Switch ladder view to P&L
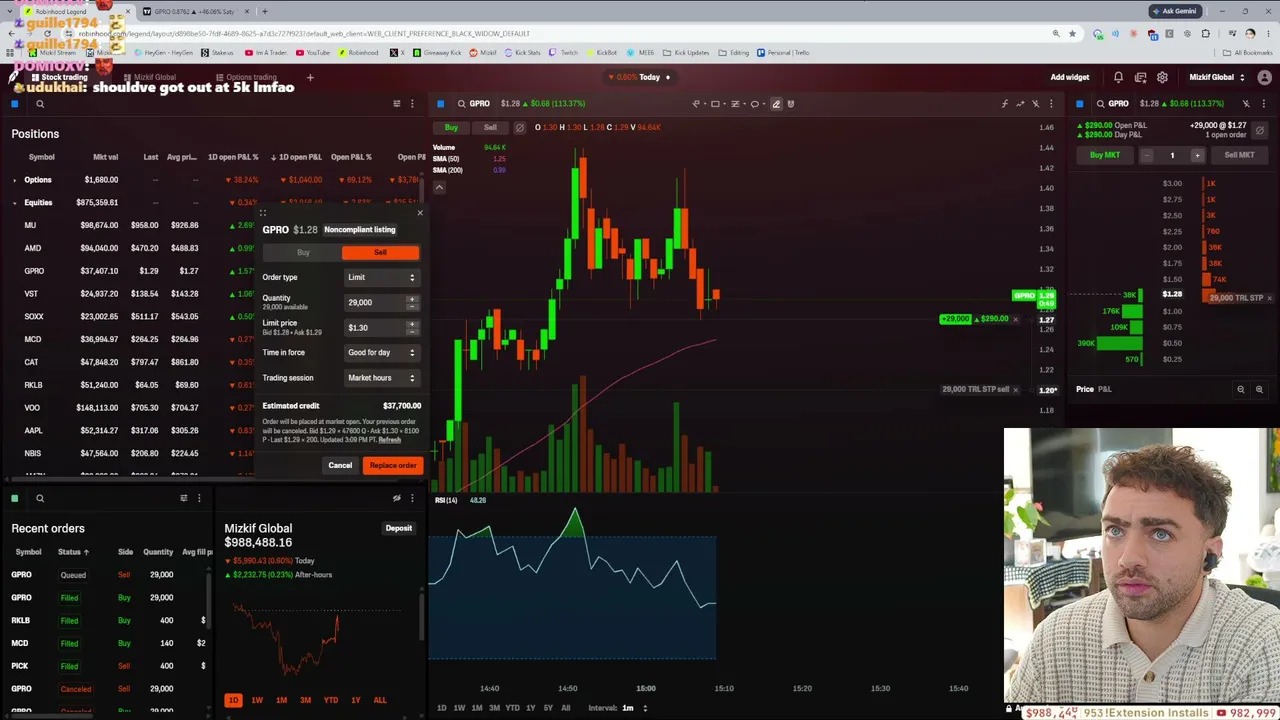The height and width of the screenshot is (720, 1280). point(1105,389)
